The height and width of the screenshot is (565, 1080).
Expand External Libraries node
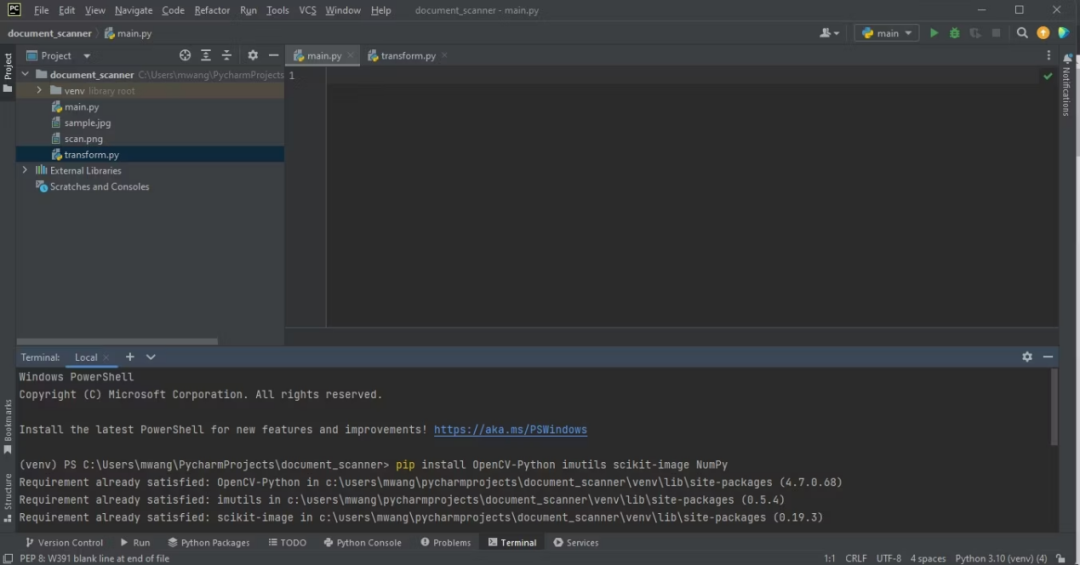[26, 171]
